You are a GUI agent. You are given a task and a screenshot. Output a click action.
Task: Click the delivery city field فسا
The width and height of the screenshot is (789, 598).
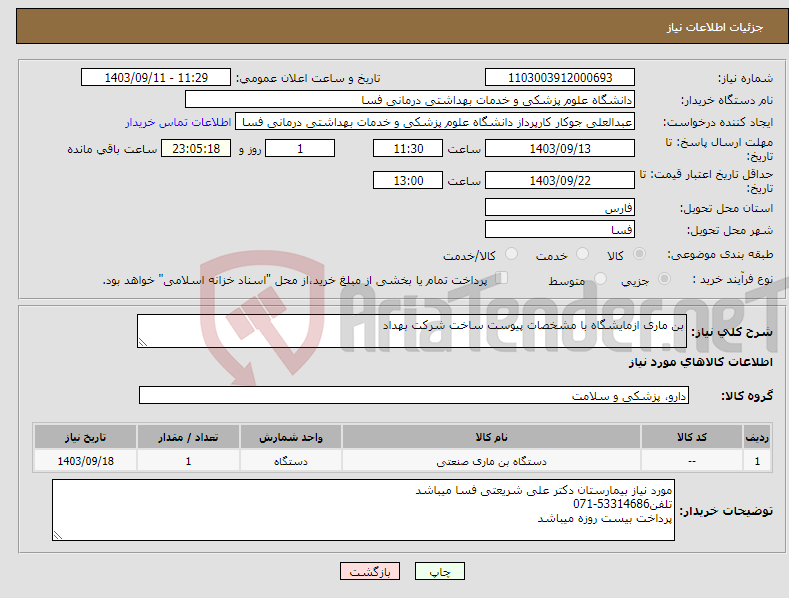560,230
